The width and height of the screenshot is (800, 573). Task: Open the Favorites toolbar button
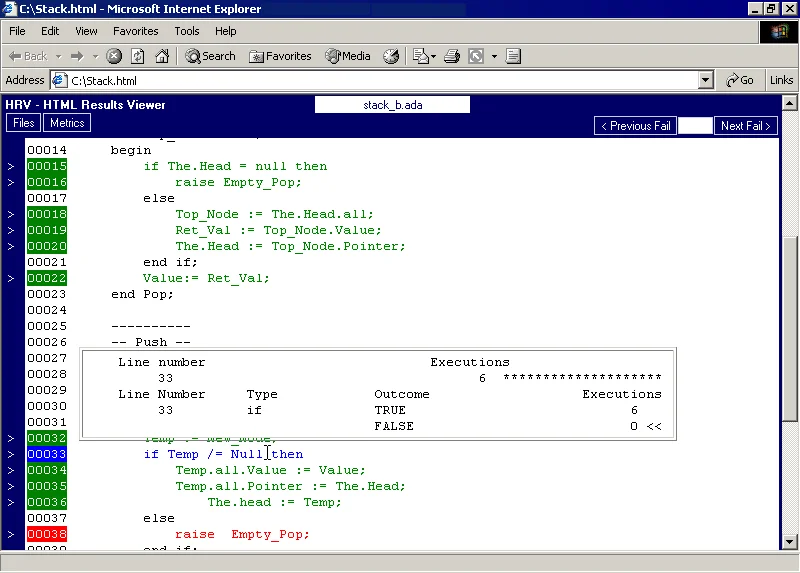[280, 56]
